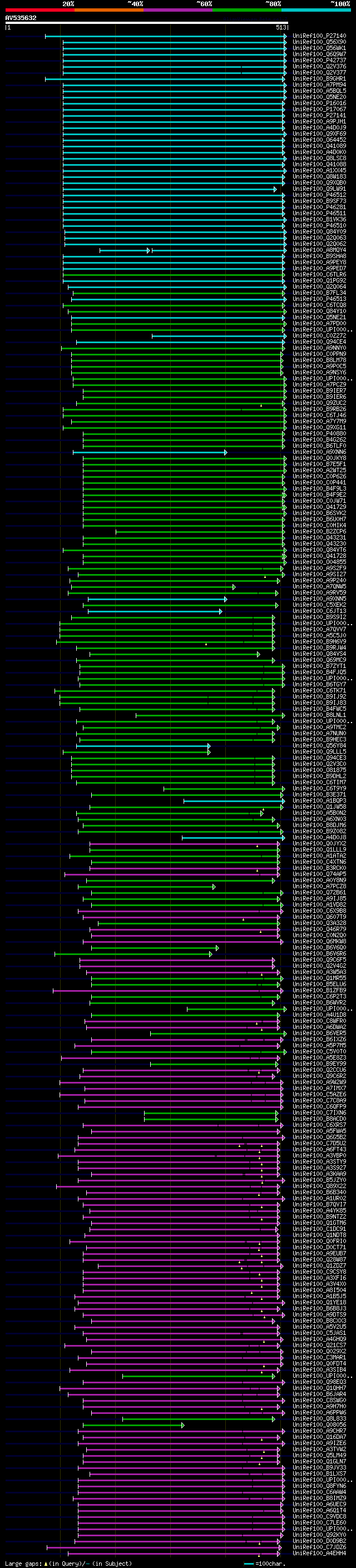Screen dimensions: 356x1568
Task: Click the UniRef100_Q8FYN6 label
Action: pyautogui.click(x=319, y=1486)
